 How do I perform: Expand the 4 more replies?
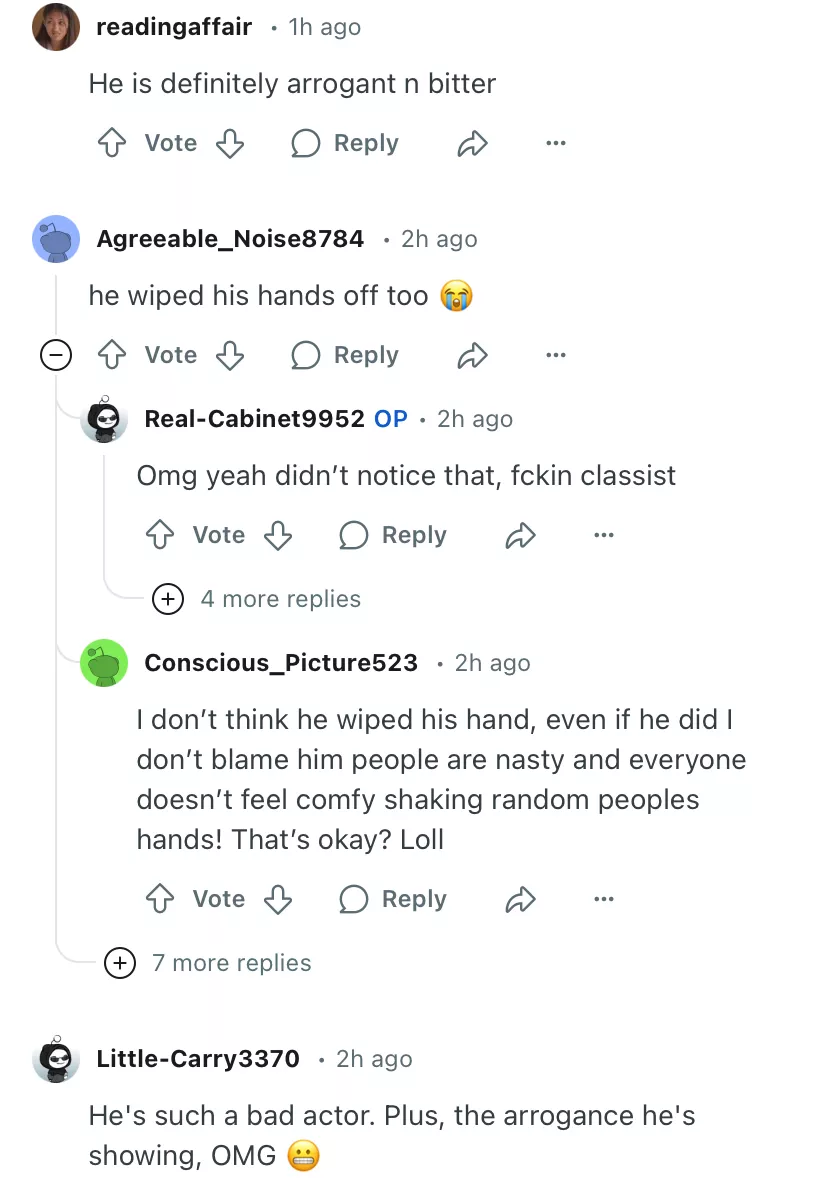[x=167, y=599]
